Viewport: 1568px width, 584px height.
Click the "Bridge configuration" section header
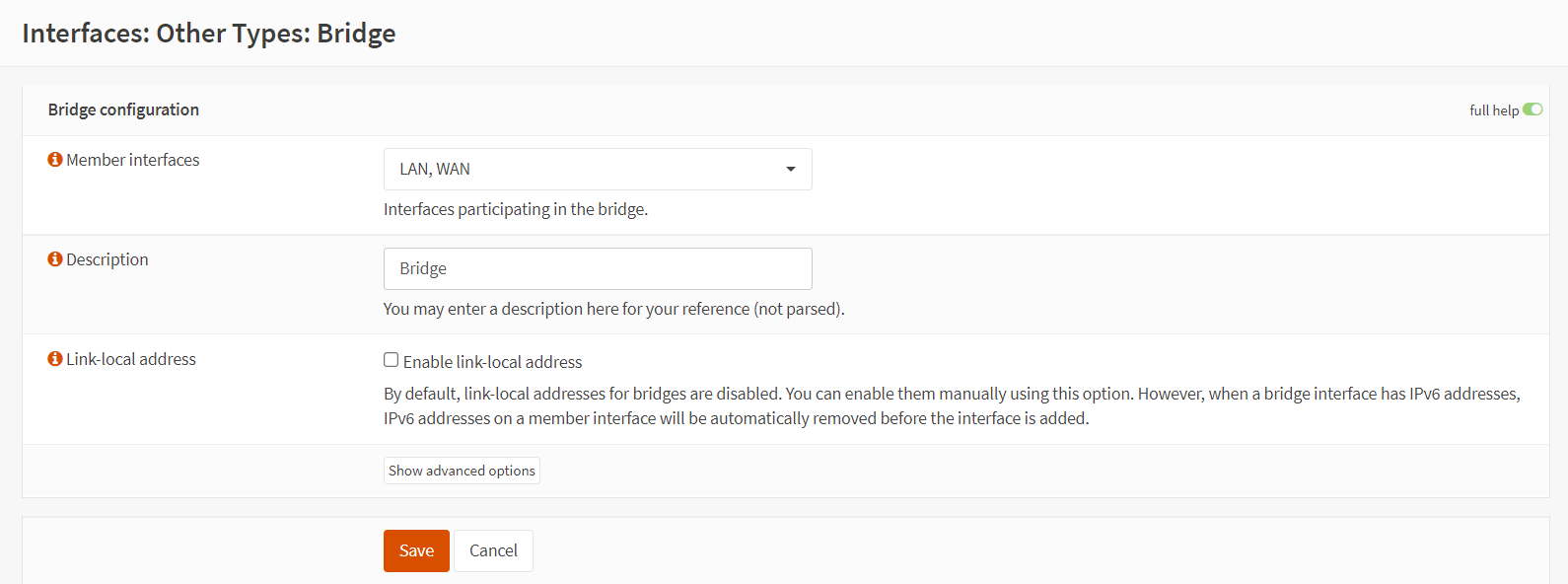(x=123, y=109)
